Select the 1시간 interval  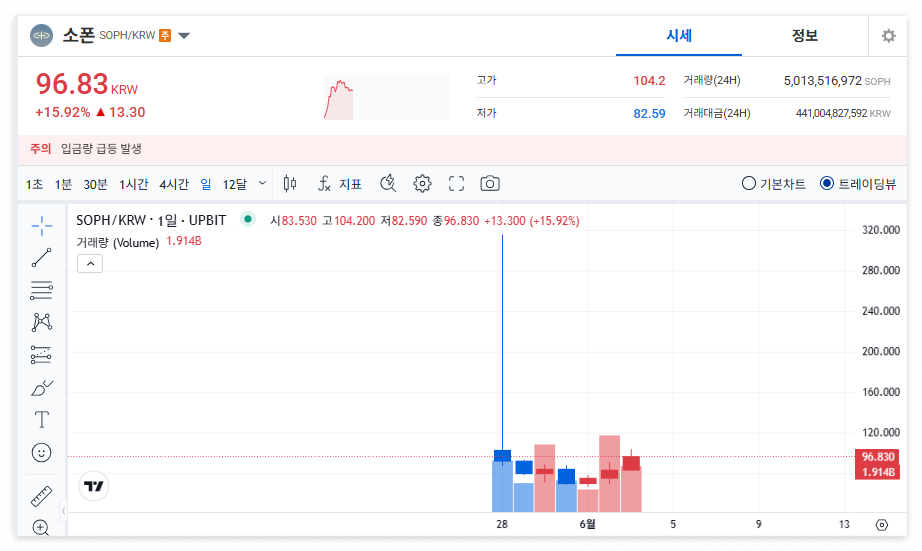point(133,185)
